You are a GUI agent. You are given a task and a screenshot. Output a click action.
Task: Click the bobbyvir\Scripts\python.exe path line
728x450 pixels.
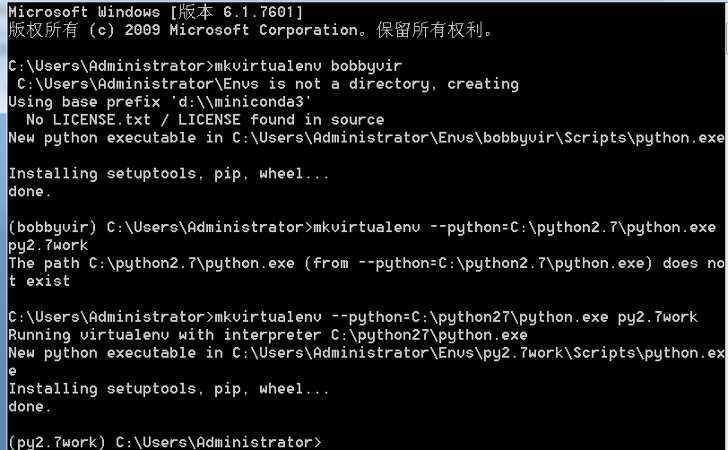(x=366, y=138)
